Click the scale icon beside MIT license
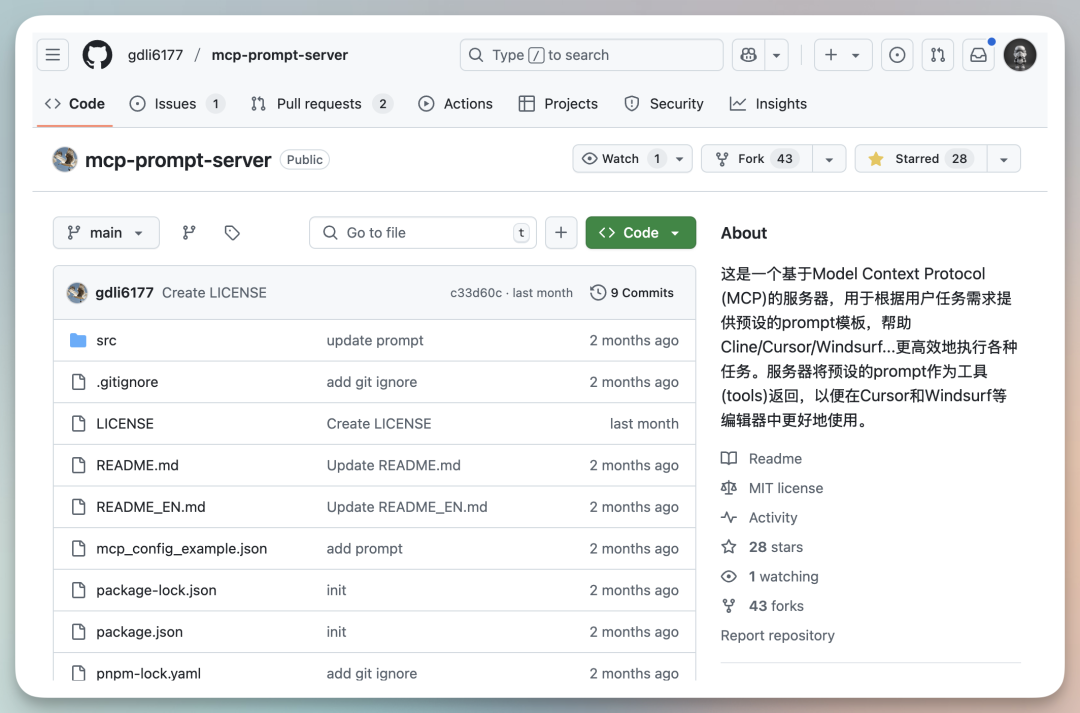The image size is (1080, 713). coord(729,488)
